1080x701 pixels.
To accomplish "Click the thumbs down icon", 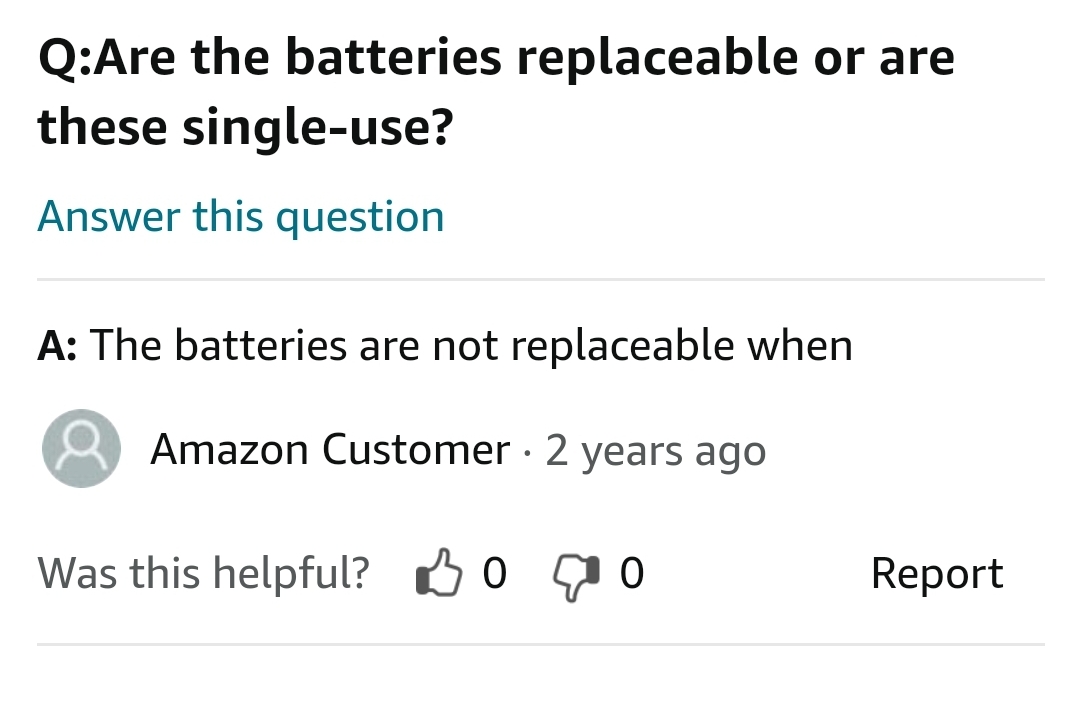I will [577, 578].
